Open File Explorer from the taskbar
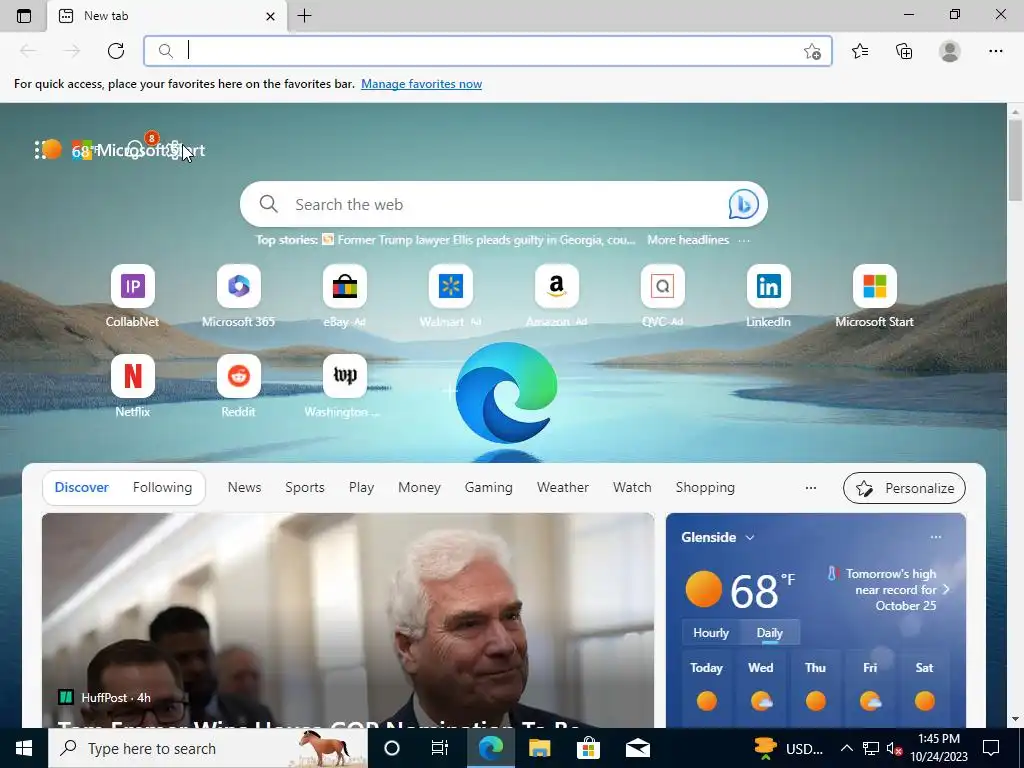1024x768 pixels. click(x=539, y=748)
